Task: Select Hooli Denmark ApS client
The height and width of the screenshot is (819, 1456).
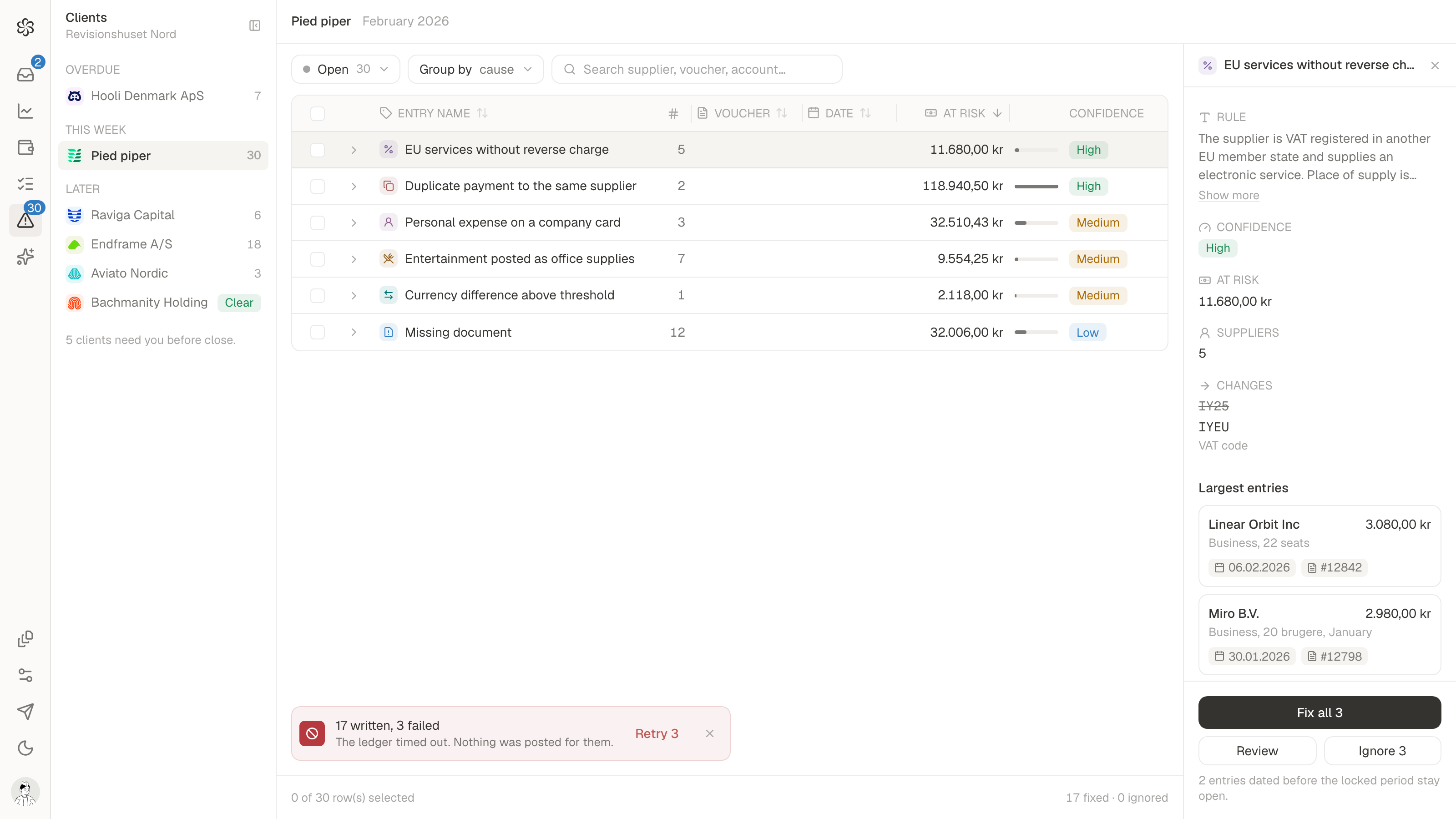Action: [163, 96]
